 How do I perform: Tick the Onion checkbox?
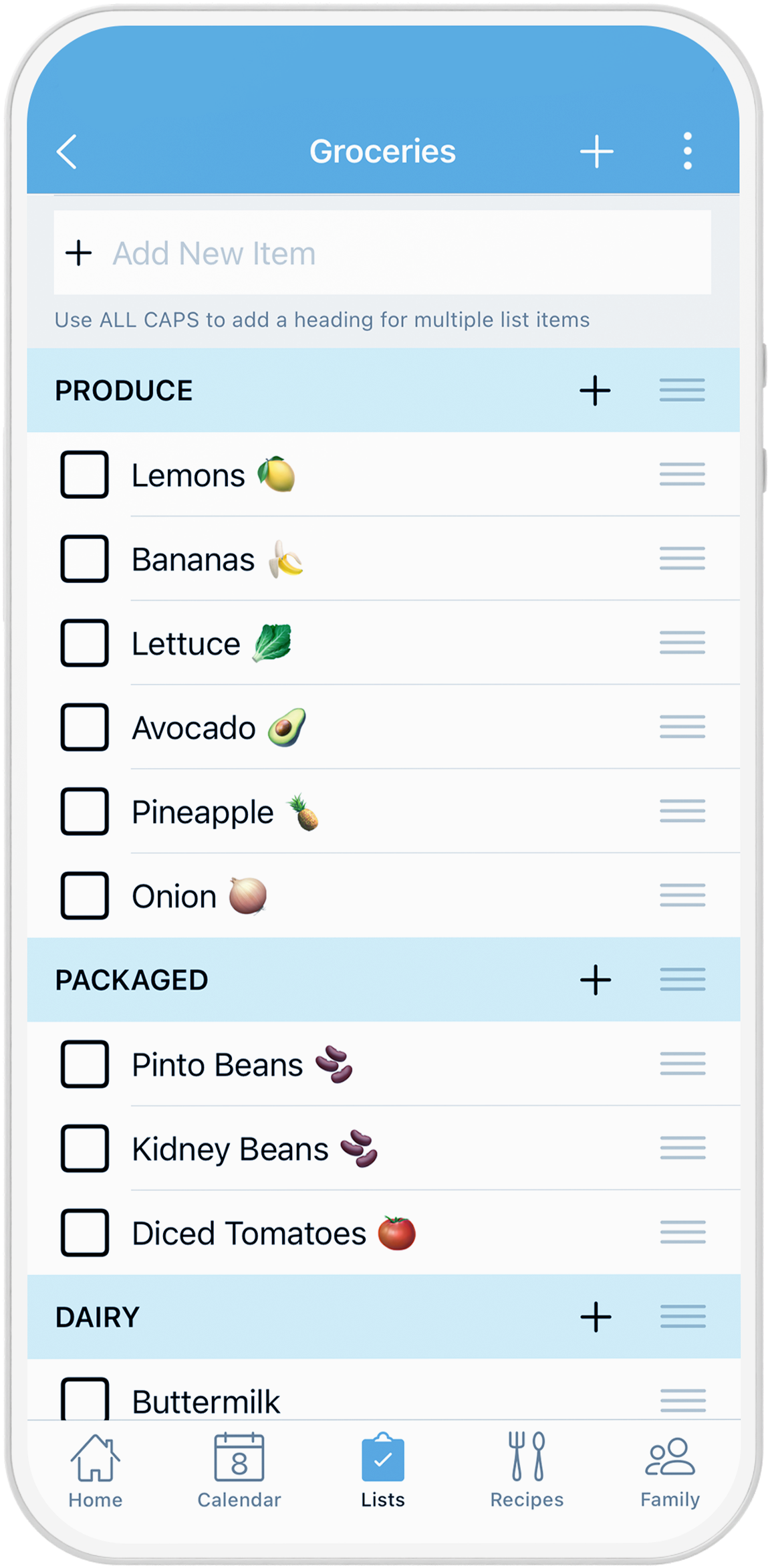pyautogui.click(x=85, y=896)
